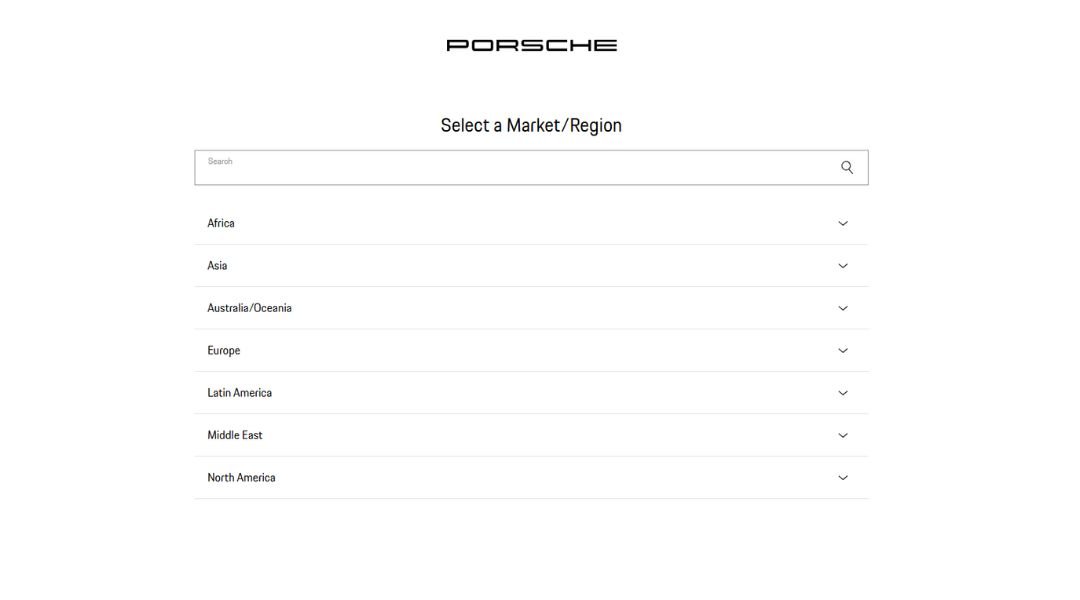This screenshot has width=1080, height=600.
Task: Click the chevron beside Latin America
Action: click(843, 393)
